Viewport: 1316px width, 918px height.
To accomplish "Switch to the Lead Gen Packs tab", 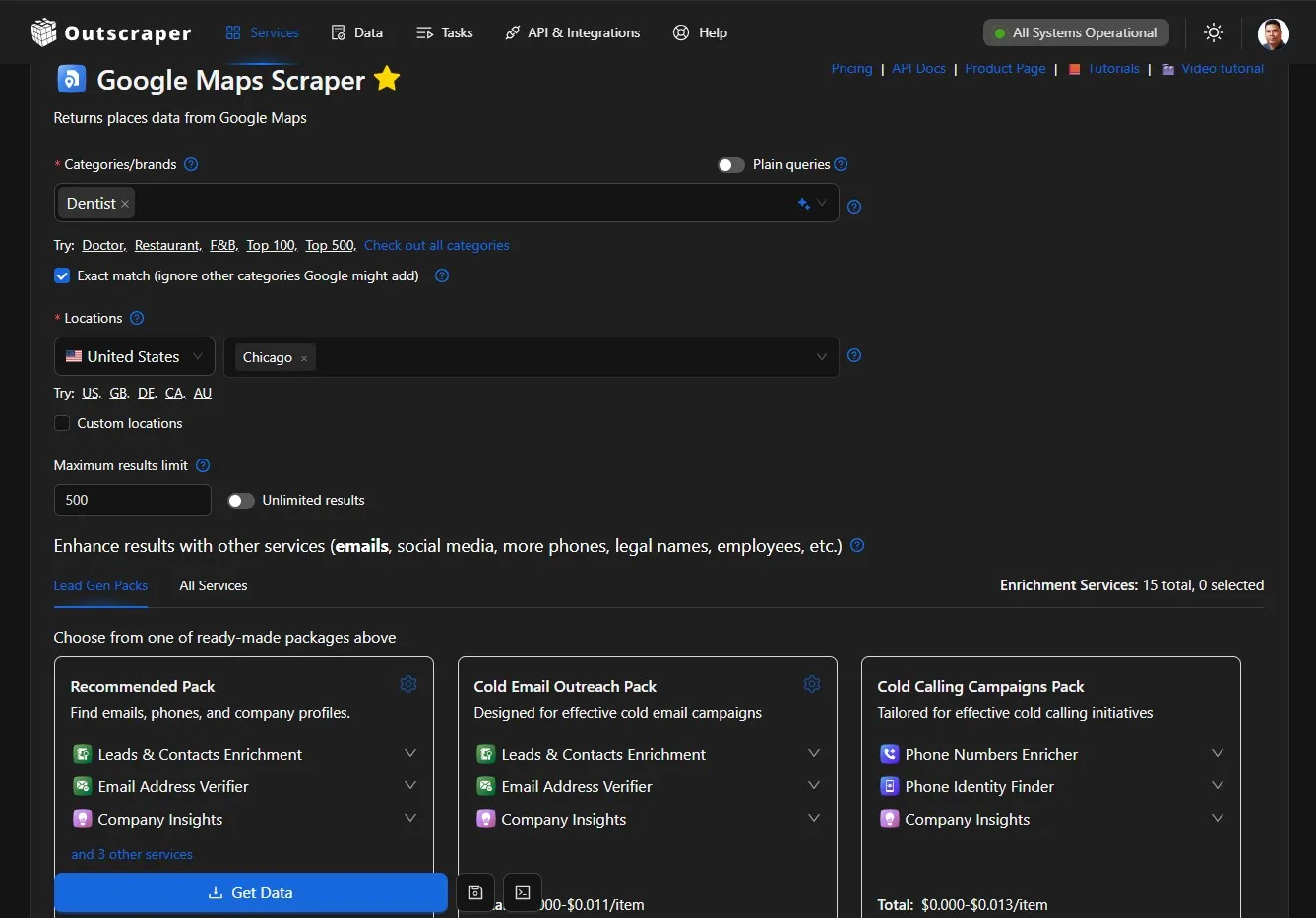I will (100, 585).
